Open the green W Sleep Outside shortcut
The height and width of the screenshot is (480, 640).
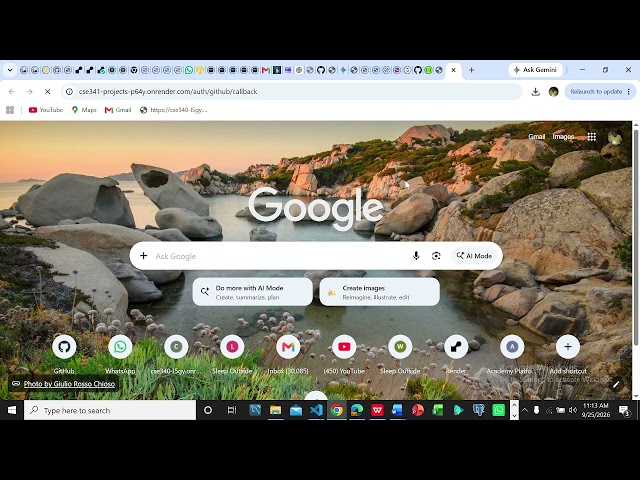pos(400,347)
